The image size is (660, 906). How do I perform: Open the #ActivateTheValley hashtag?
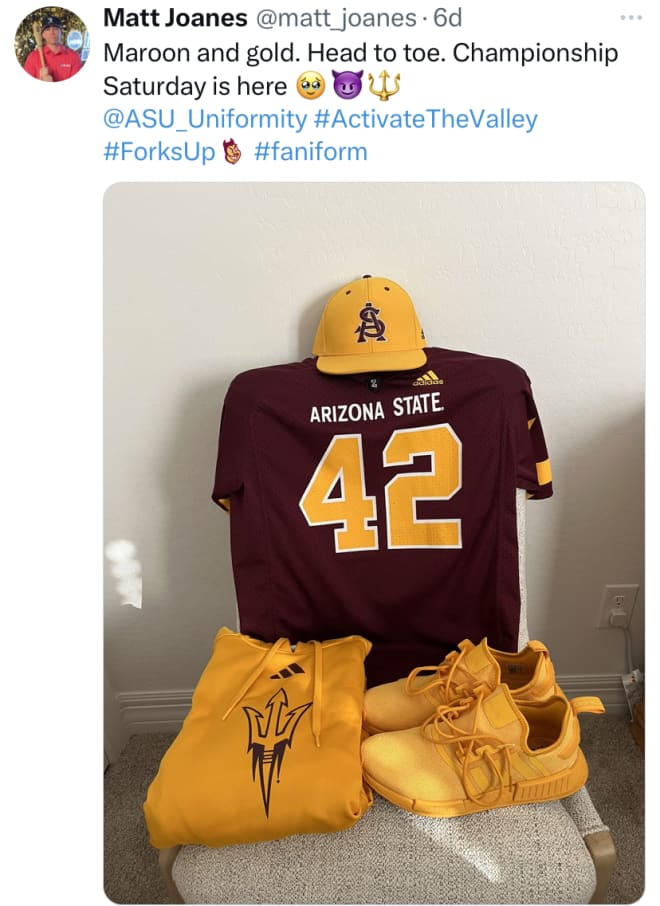point(425,120)
